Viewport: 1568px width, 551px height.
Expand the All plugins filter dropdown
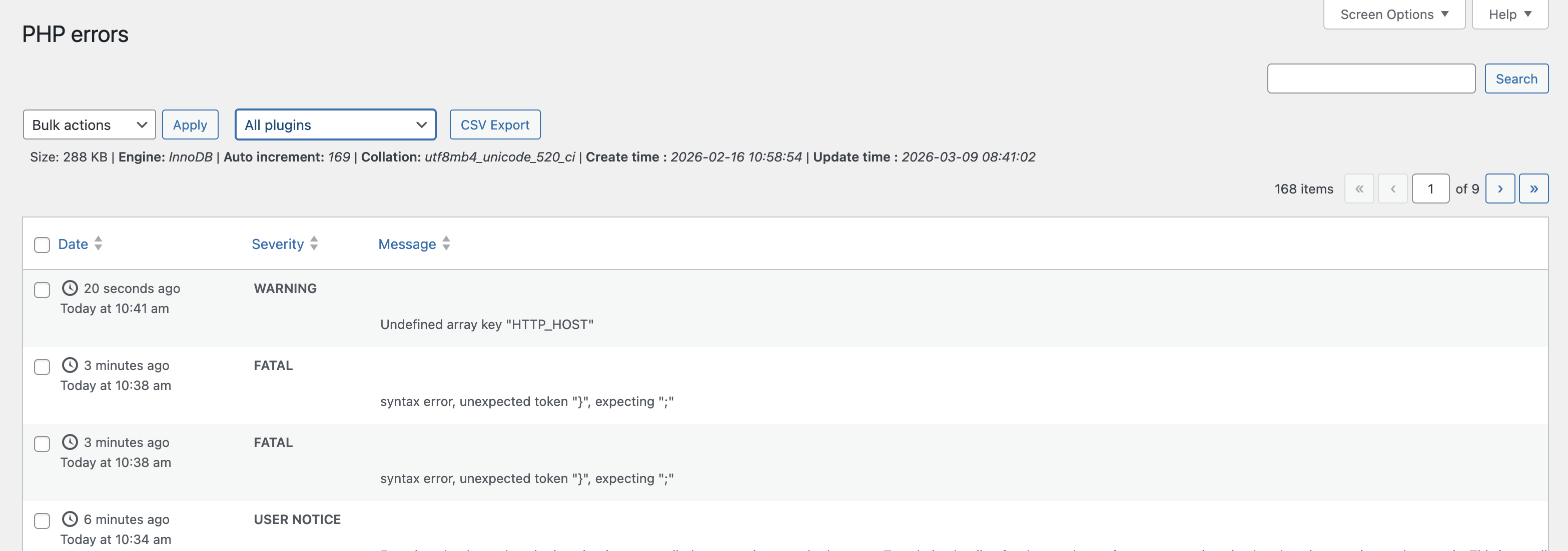pos(335,124)
